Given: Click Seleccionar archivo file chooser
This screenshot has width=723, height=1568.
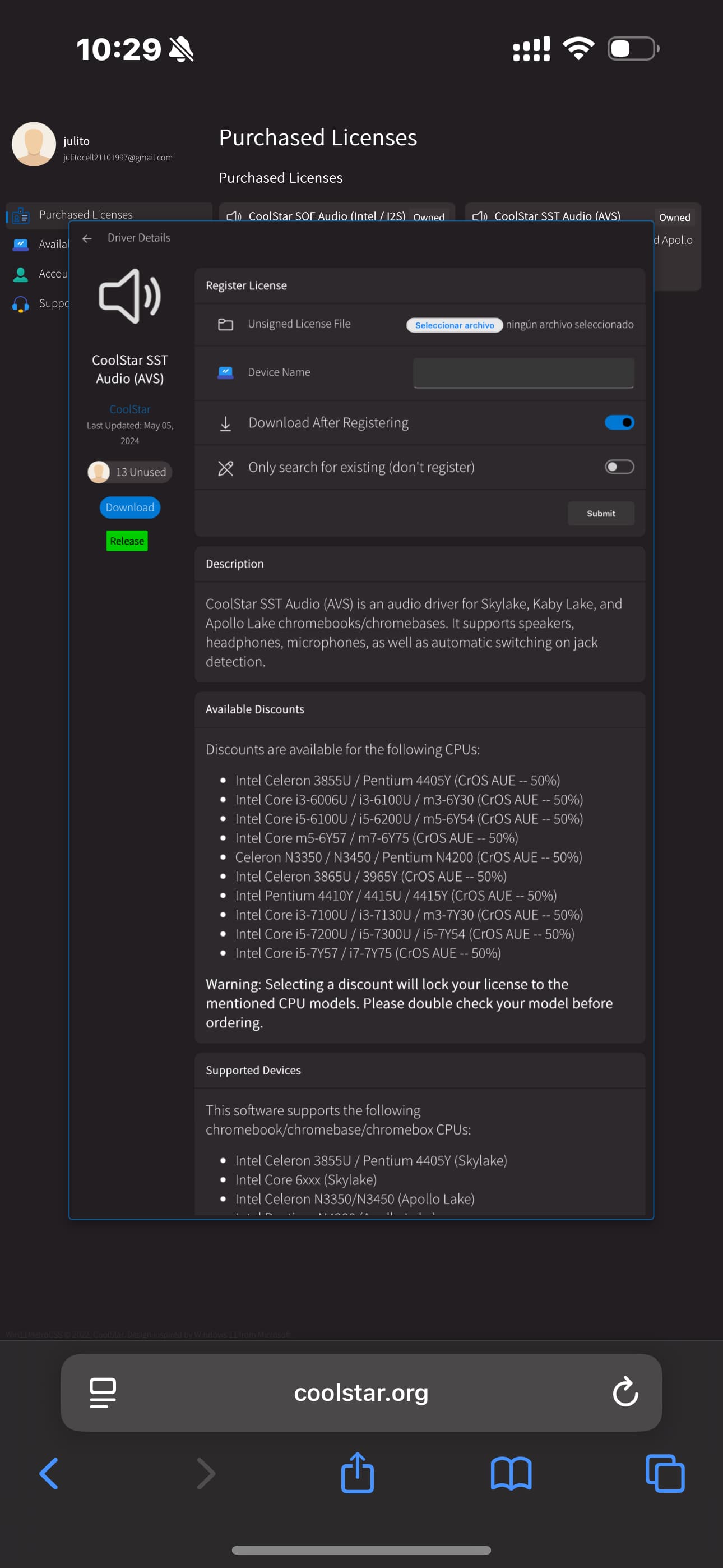Looking at the screenshot, I should [x=454, y=325].
